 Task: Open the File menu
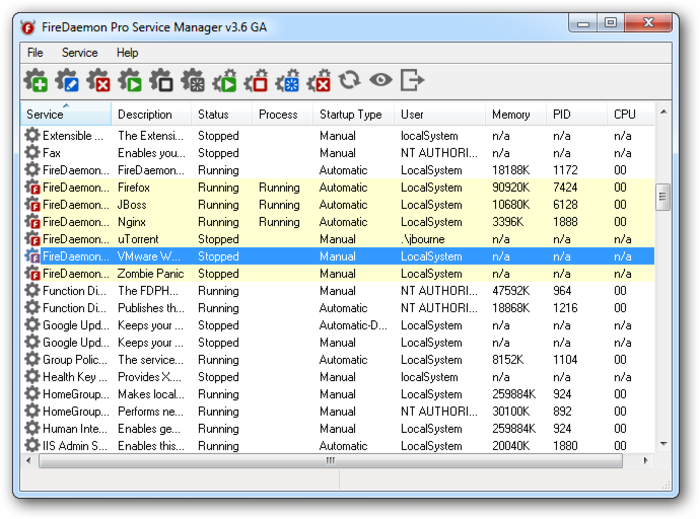tap(35, 53)
